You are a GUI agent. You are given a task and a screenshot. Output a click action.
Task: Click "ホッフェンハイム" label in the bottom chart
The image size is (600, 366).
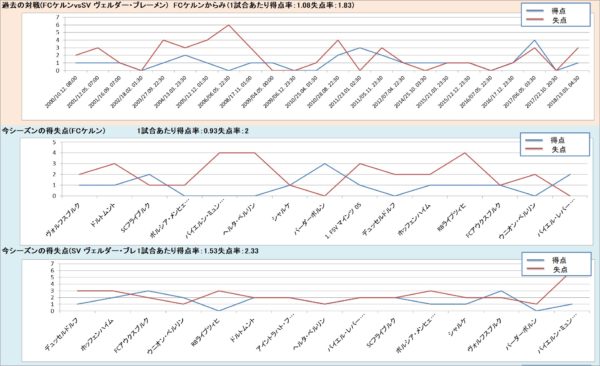pyautogui.click(x=97, y=335)
